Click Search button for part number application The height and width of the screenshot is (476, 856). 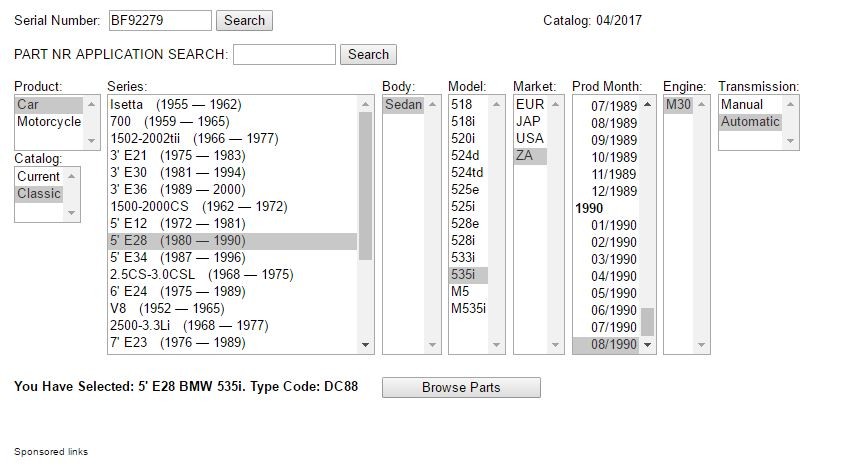coord(368,55)
